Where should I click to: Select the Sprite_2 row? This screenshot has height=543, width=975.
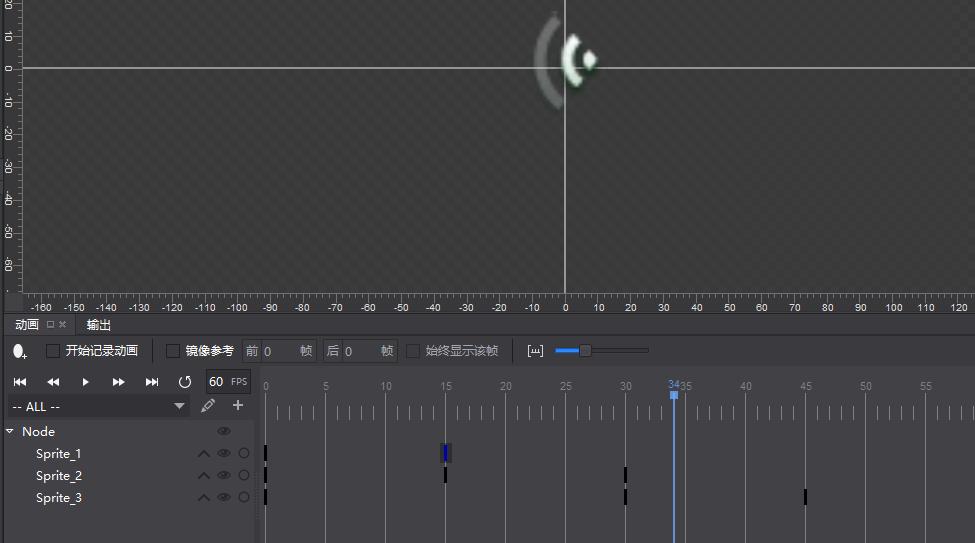point(129,475)
